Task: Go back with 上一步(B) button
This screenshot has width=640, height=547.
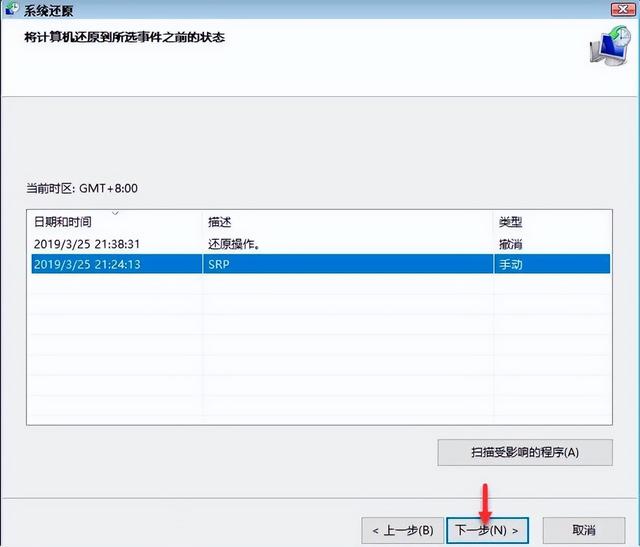Action: [x=402, y=530]
